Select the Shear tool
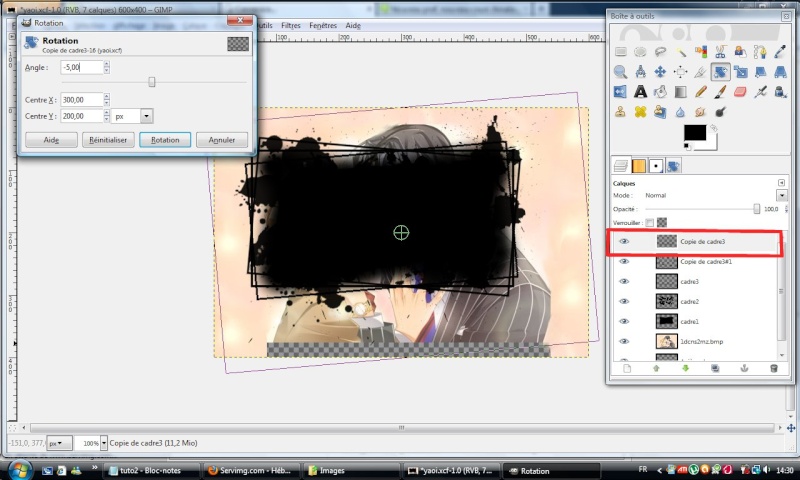The width and height of the screenshot is (800, 480). coord(760,71)
